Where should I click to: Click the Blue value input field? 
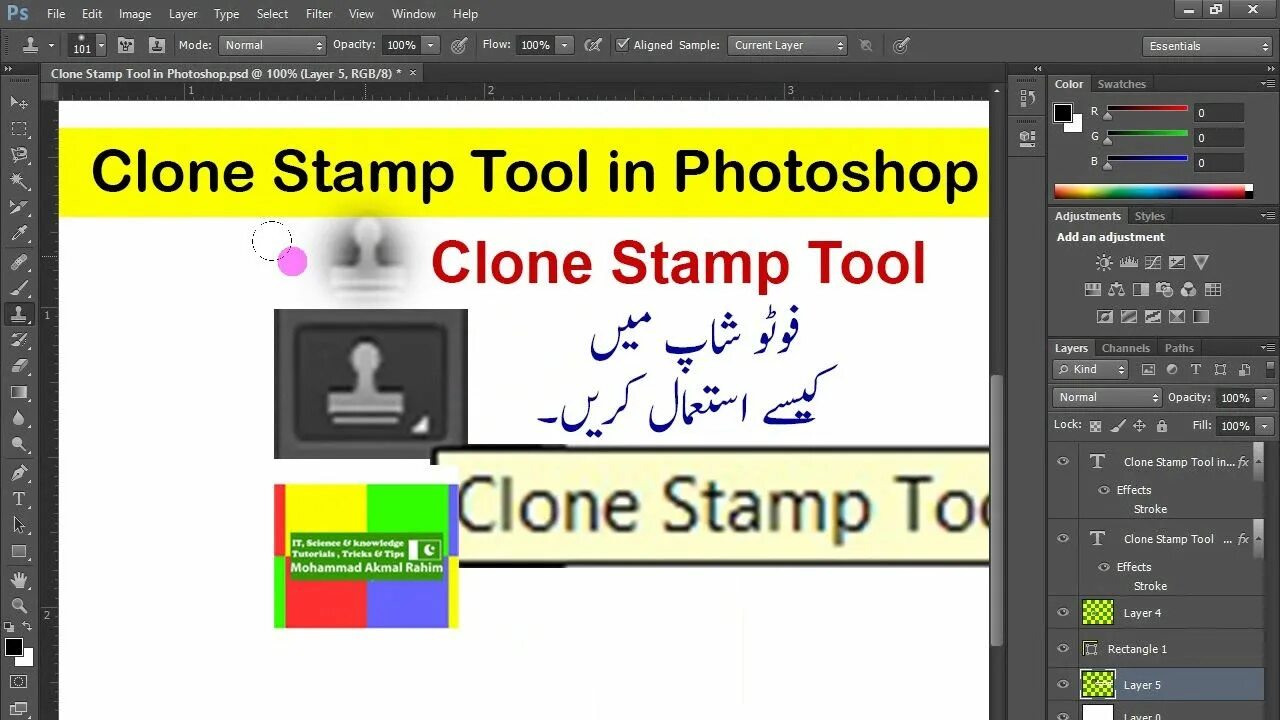click(x=1218, y=162)
